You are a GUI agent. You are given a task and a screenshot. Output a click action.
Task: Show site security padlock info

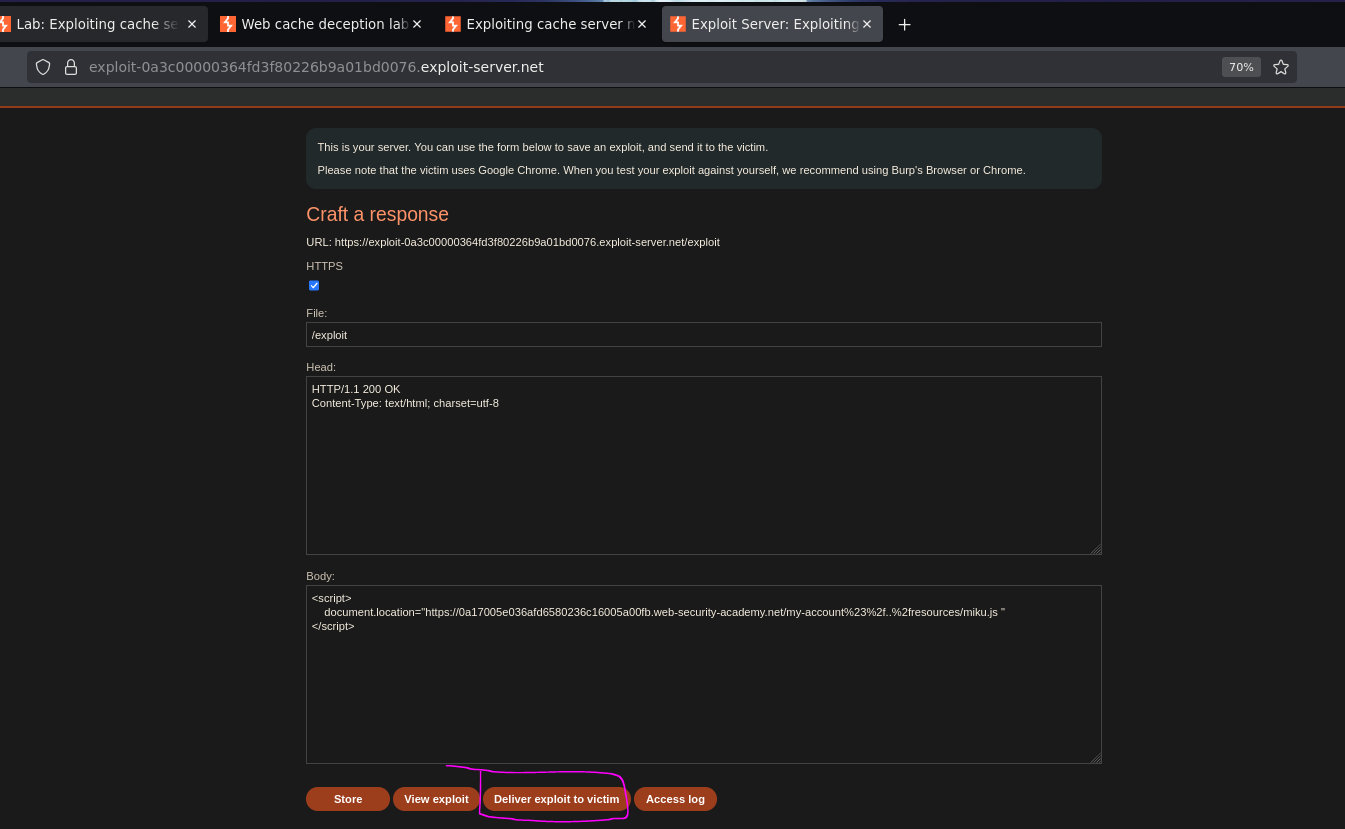point(71,67)
